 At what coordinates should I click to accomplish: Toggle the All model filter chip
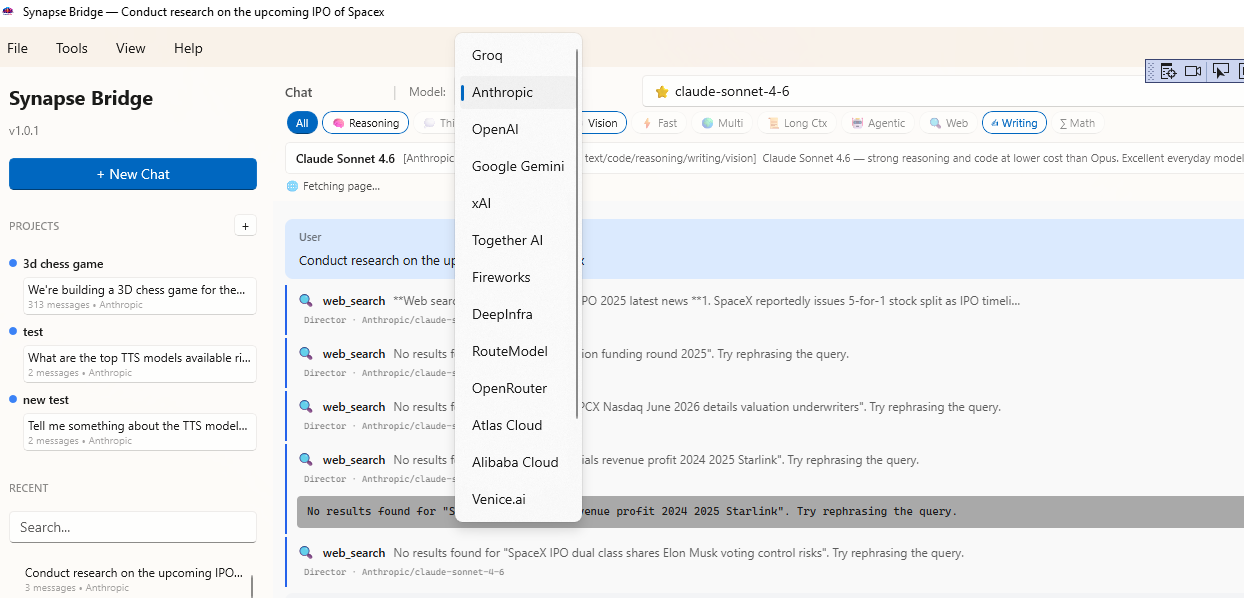pos(302,123)
